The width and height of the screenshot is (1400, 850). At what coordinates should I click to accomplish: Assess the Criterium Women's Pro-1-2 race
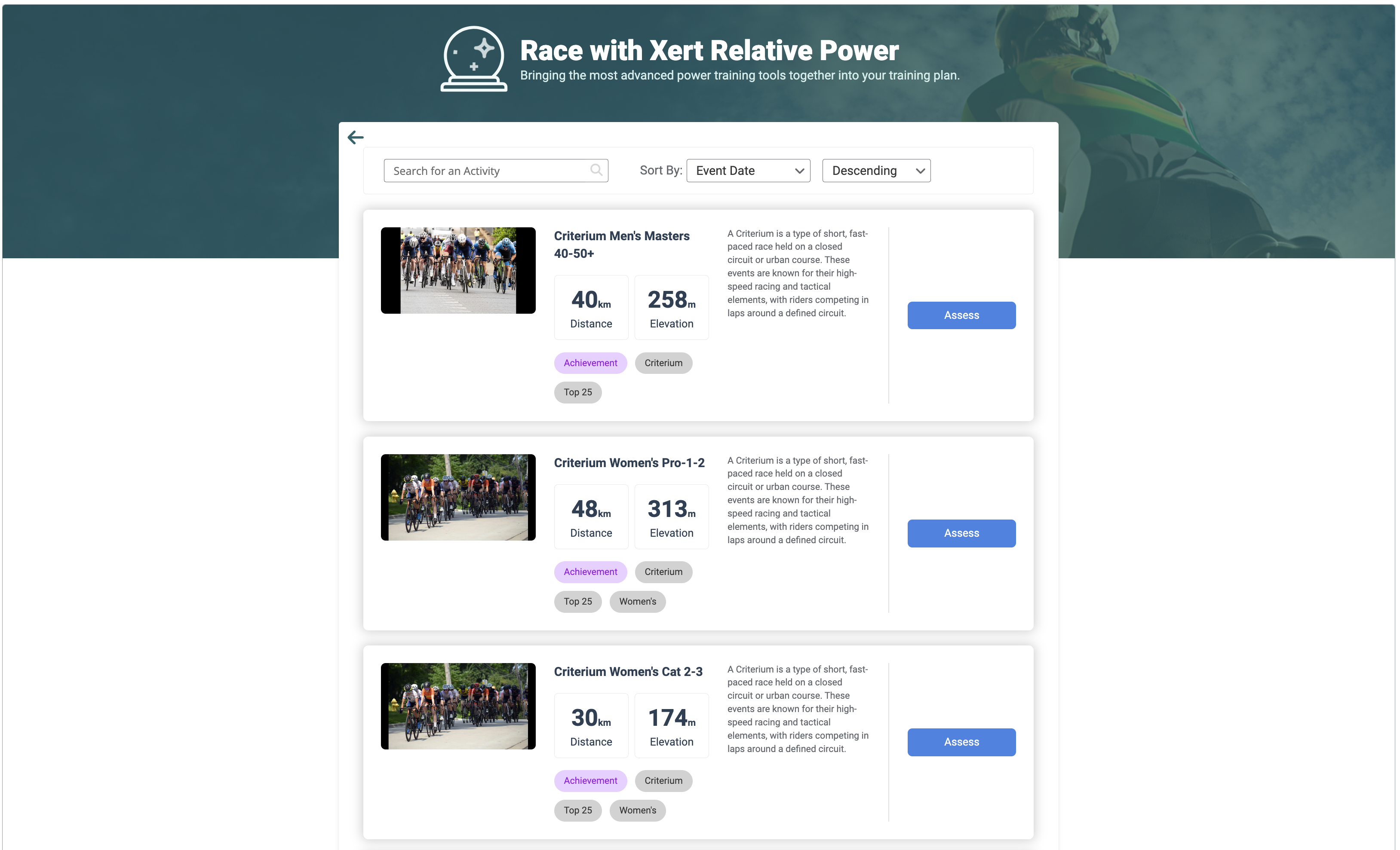[961, 533]
